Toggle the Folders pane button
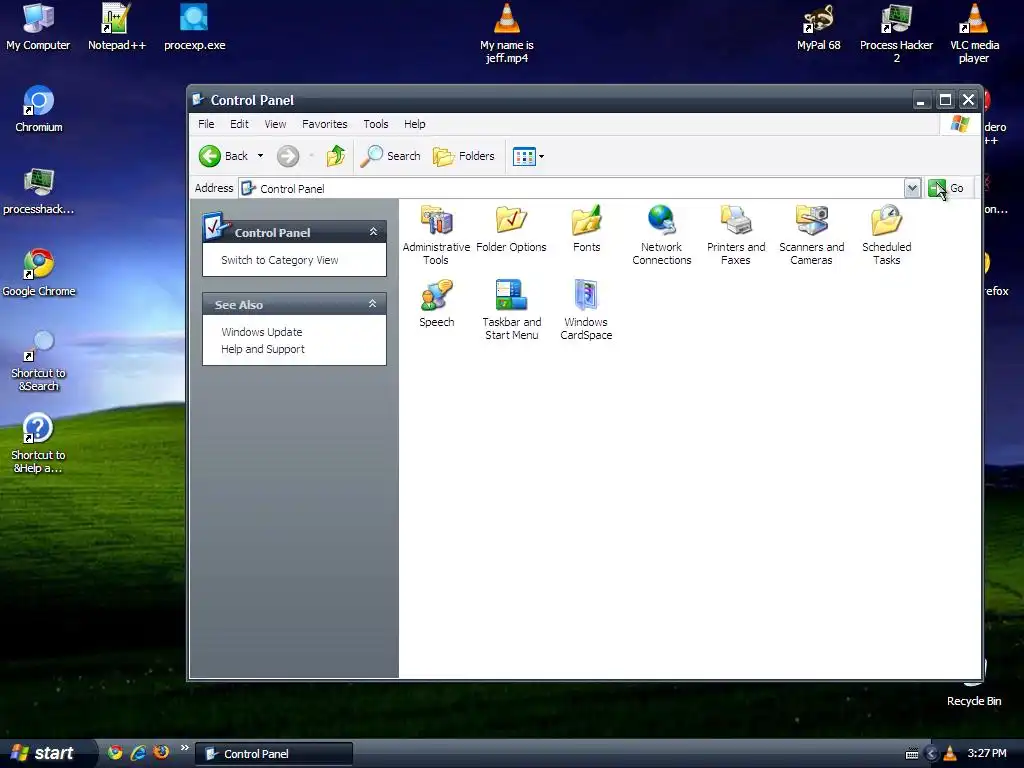Viewport: 1024px width, 768px height. pyautogui.click(x=464, y=156)
